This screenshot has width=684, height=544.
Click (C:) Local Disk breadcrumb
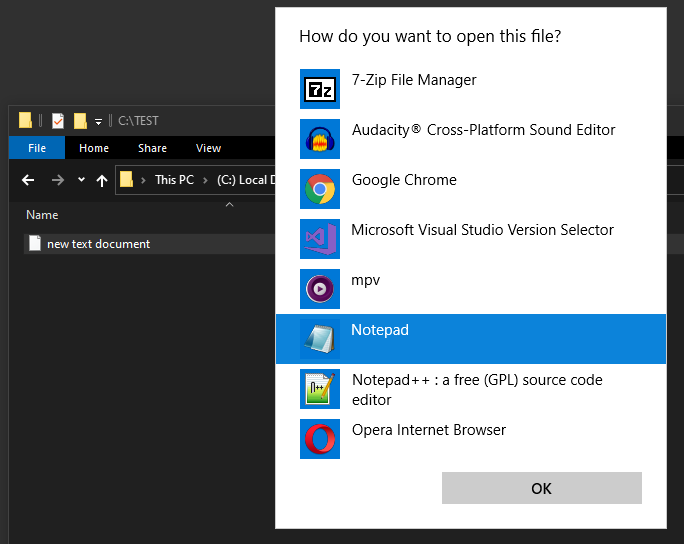(246, 180)
